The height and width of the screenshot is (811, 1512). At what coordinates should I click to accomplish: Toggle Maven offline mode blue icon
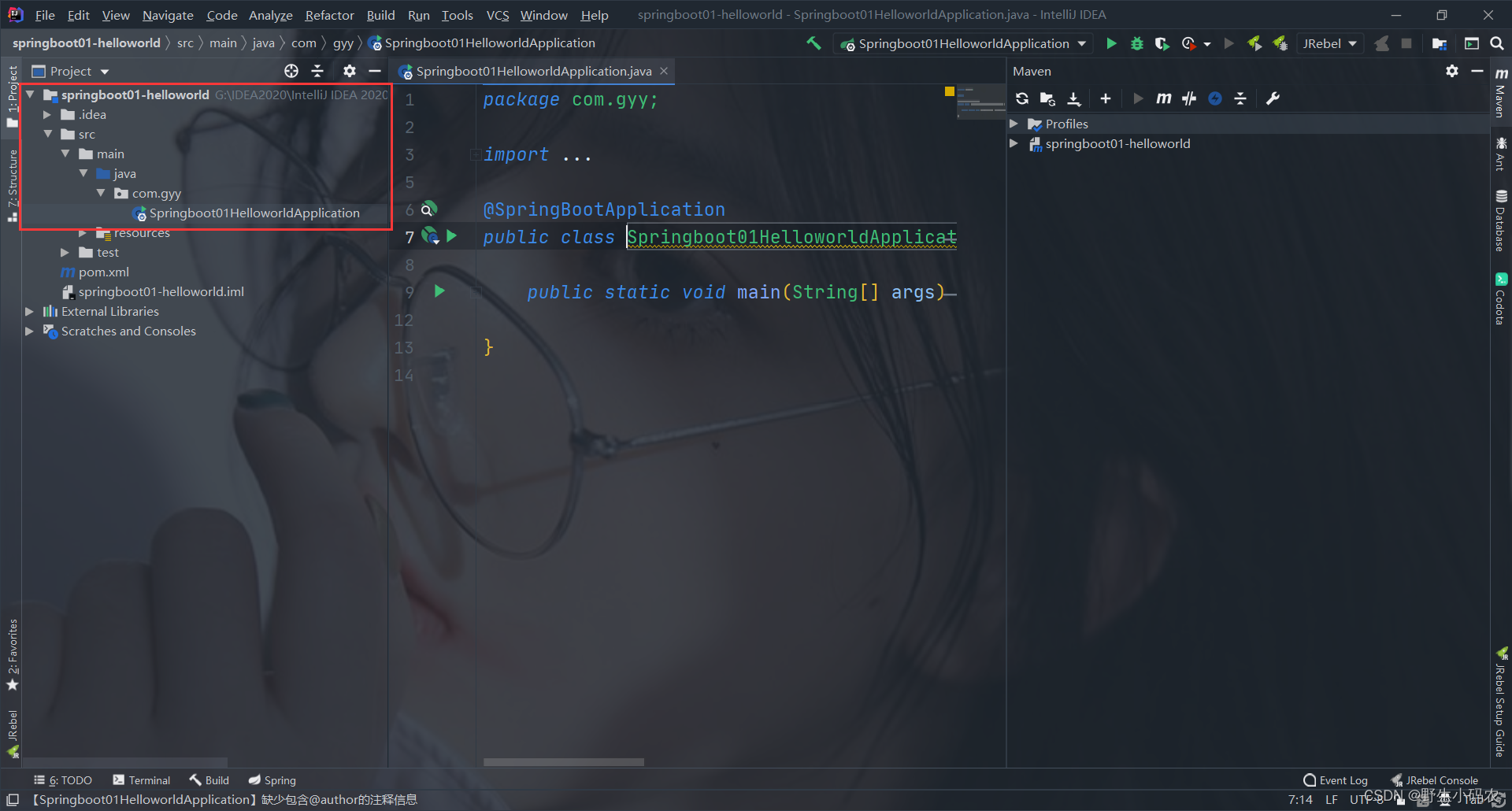[x=1215, y=98]
